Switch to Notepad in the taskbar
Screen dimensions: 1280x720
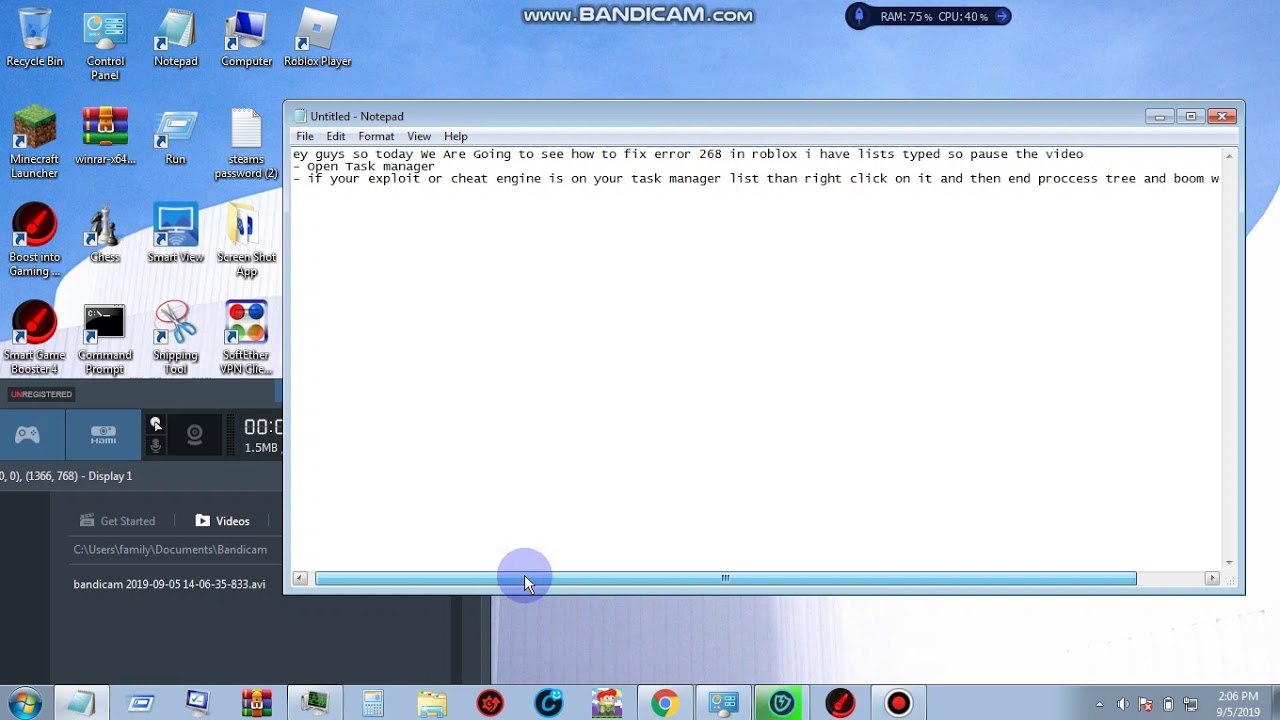pyautogui.click(x=82, y=703)
